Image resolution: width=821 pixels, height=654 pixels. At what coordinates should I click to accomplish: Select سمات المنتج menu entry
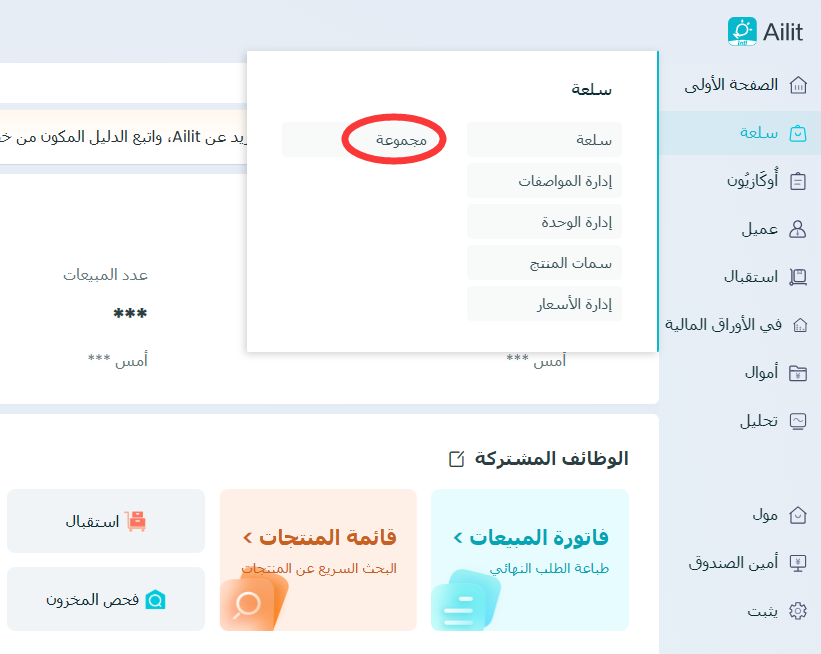pyautogui.click(x=544, y=263)
